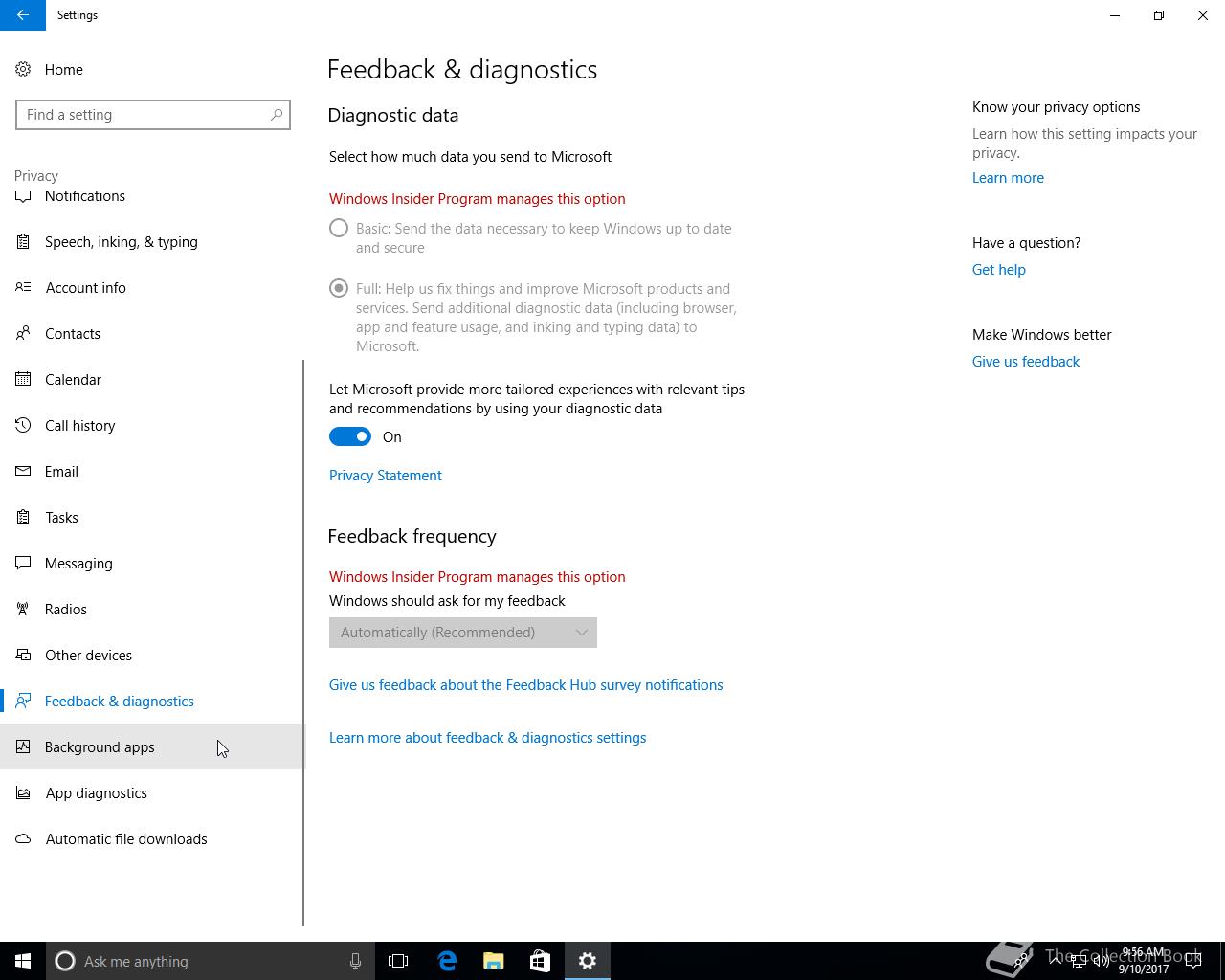1225x980 pixels.
Task: Open Feedback Hub survey notifications feedback link
Action: coord(526,685)
